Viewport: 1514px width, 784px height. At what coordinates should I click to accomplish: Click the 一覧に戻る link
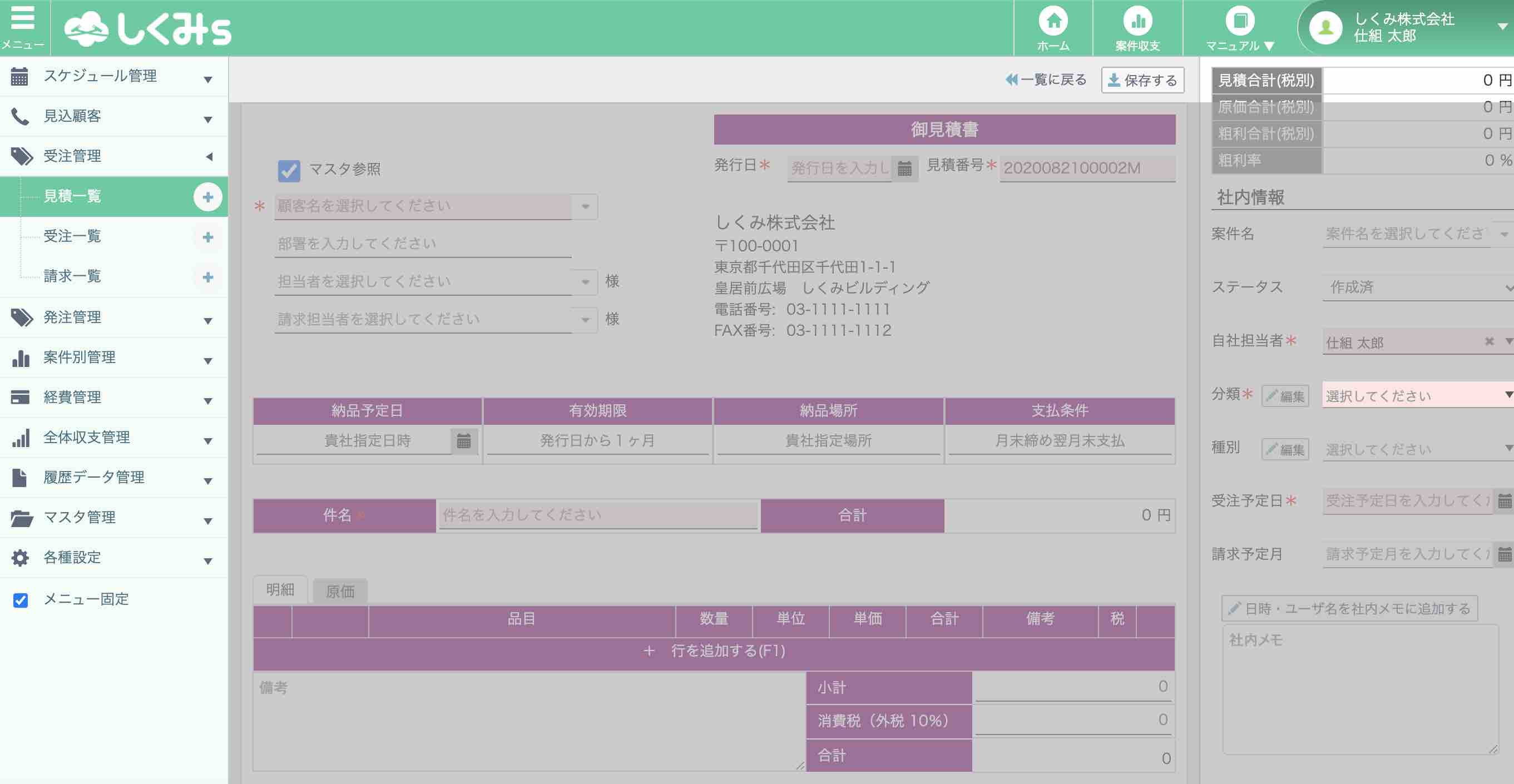(1046, 80)
